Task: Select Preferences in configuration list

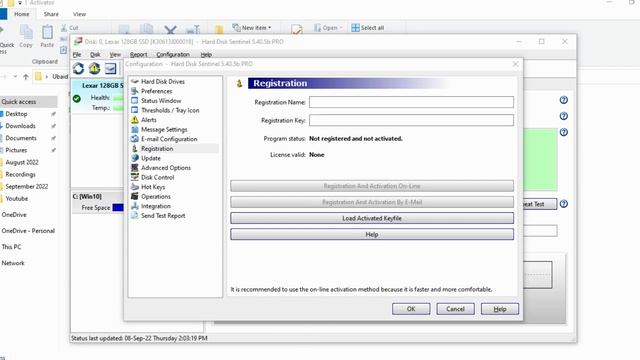Action: tap(156, 91)
